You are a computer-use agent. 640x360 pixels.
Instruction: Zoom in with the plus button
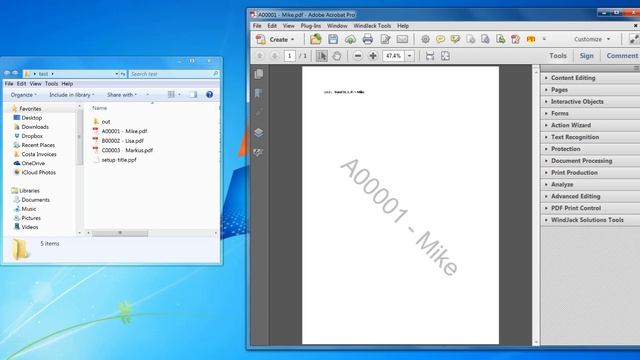coord(373,56)
